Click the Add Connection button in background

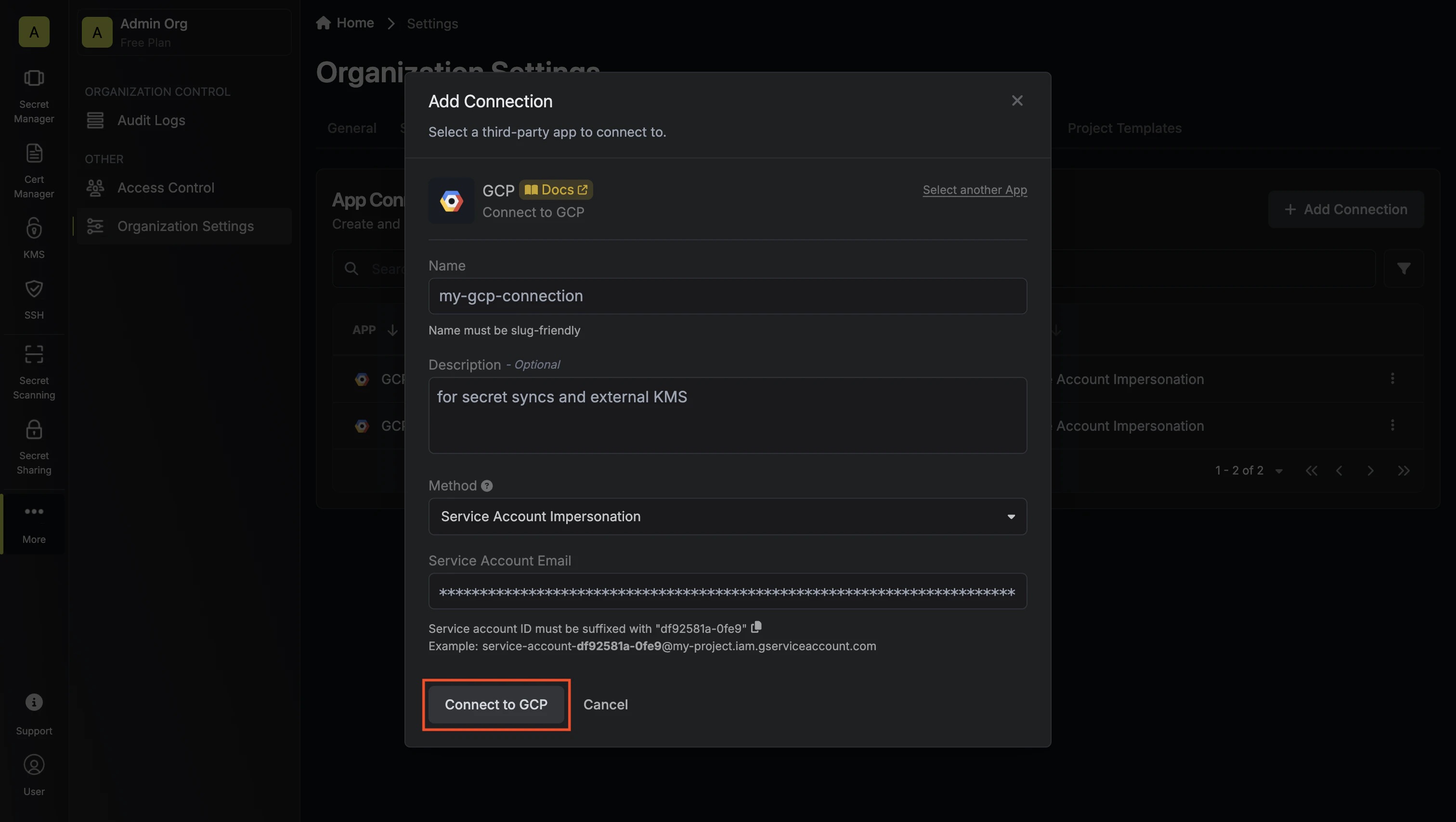[x=1345, y=209]
